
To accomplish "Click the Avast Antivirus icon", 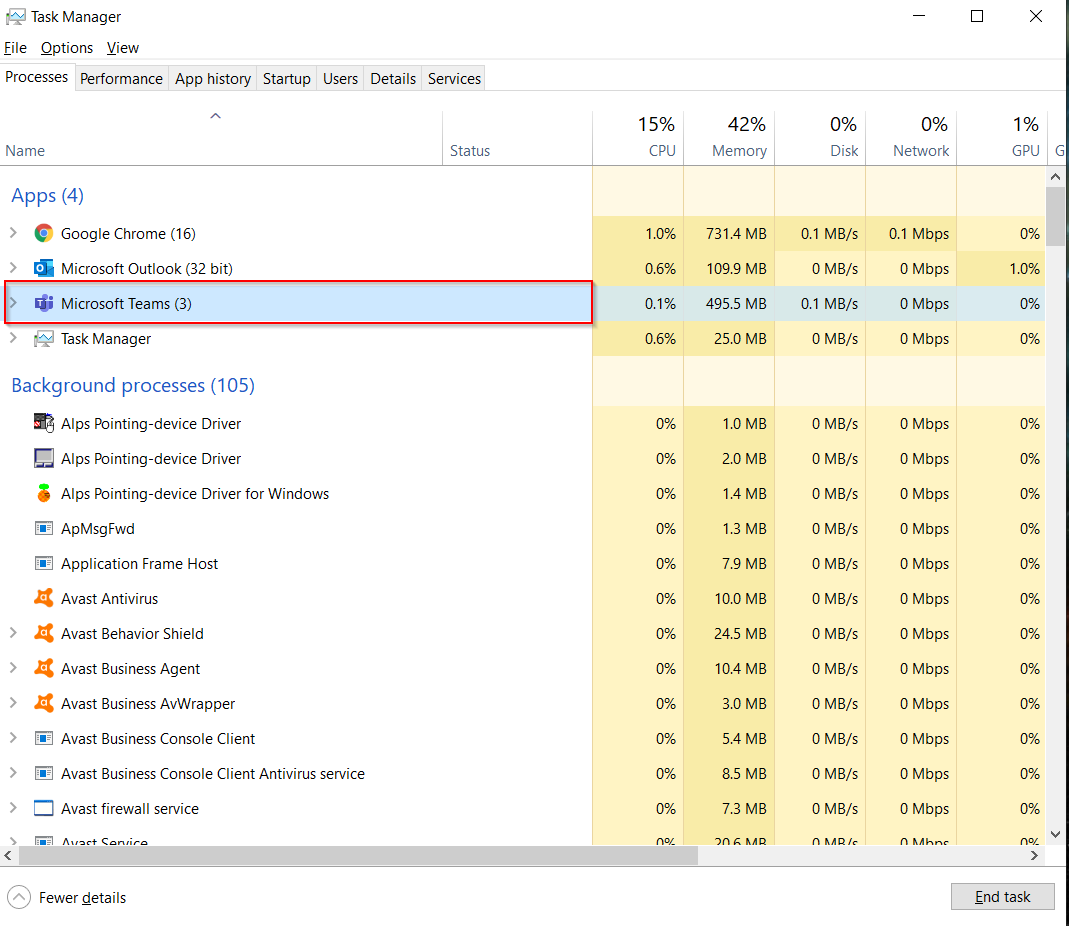I will (44, 598).
